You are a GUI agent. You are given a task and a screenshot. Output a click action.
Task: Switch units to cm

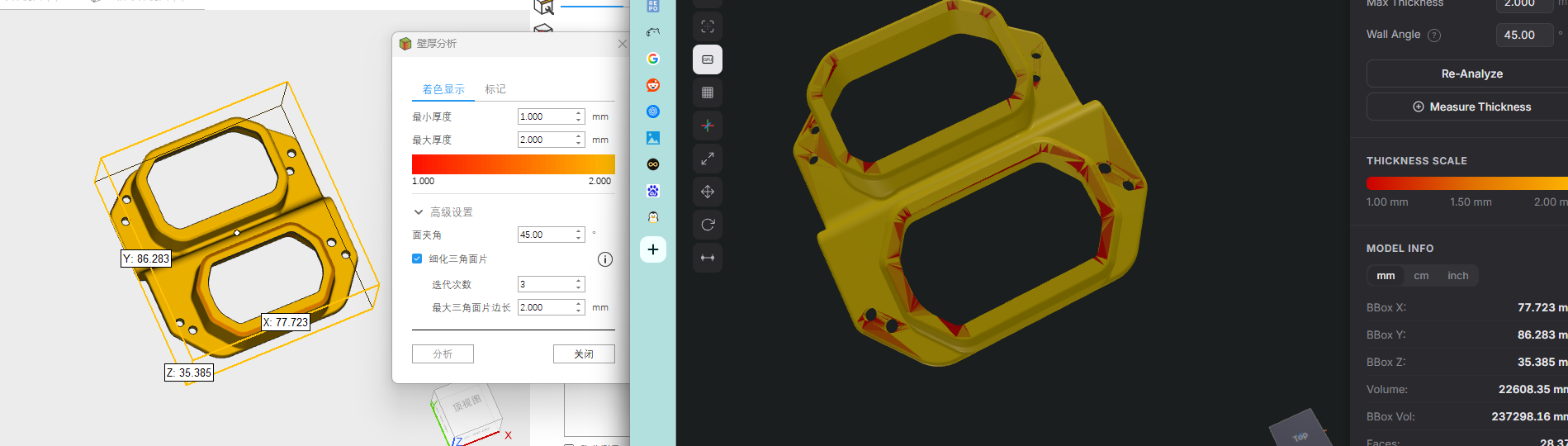tap(1421, 276)
